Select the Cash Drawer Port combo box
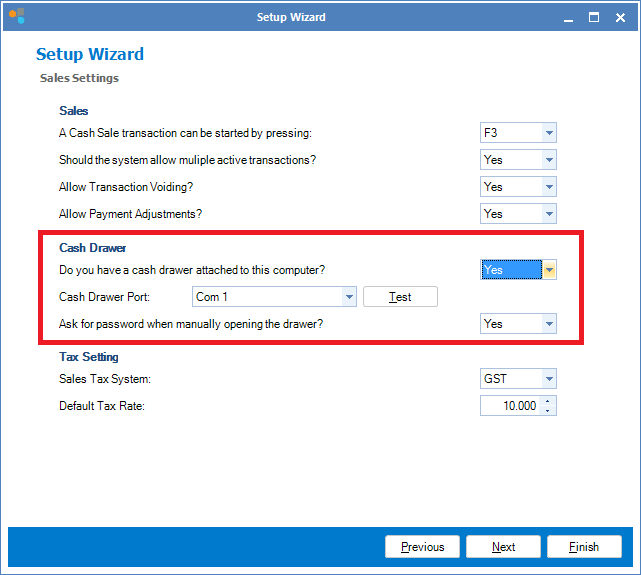This screenshot has width=641, height=575. 273,297
